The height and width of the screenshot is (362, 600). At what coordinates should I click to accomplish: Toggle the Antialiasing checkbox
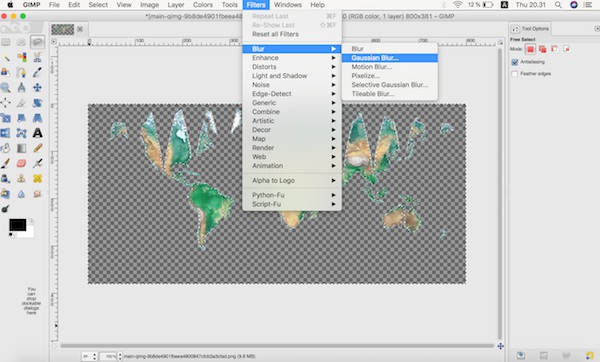tap(515, 62)
